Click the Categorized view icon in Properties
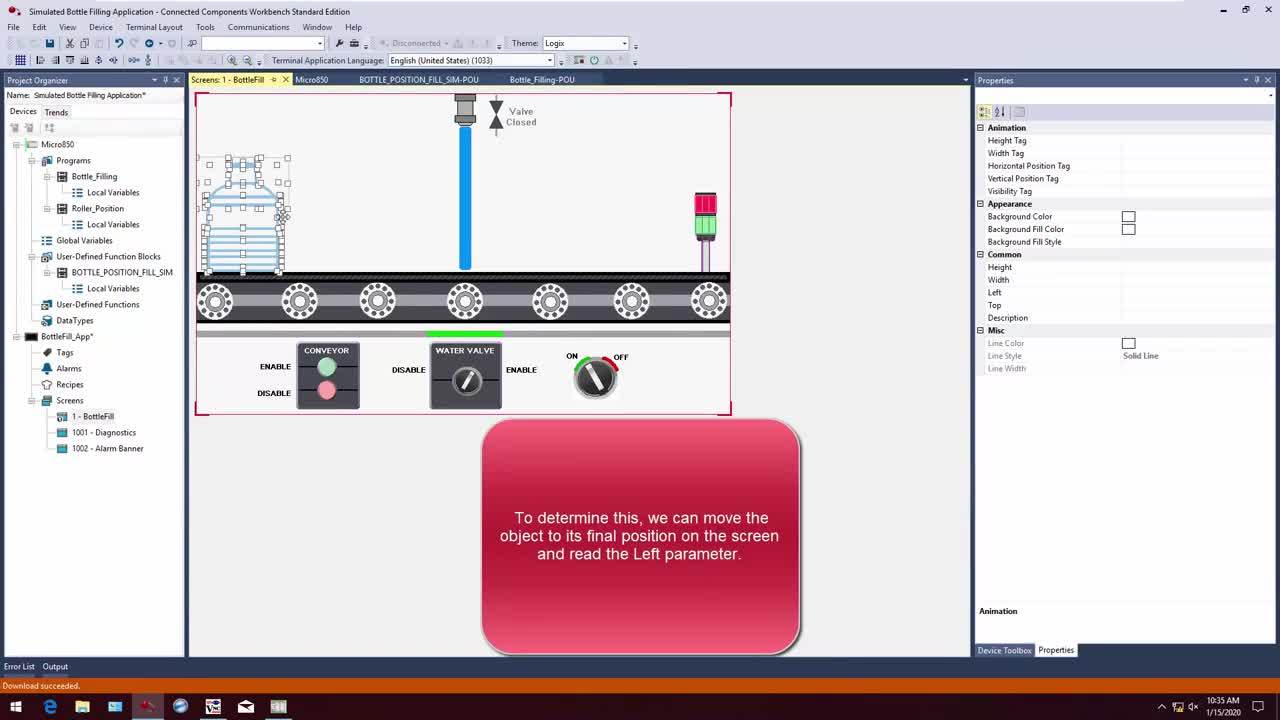The image size is (1280, 720). [x=985, y=112]
